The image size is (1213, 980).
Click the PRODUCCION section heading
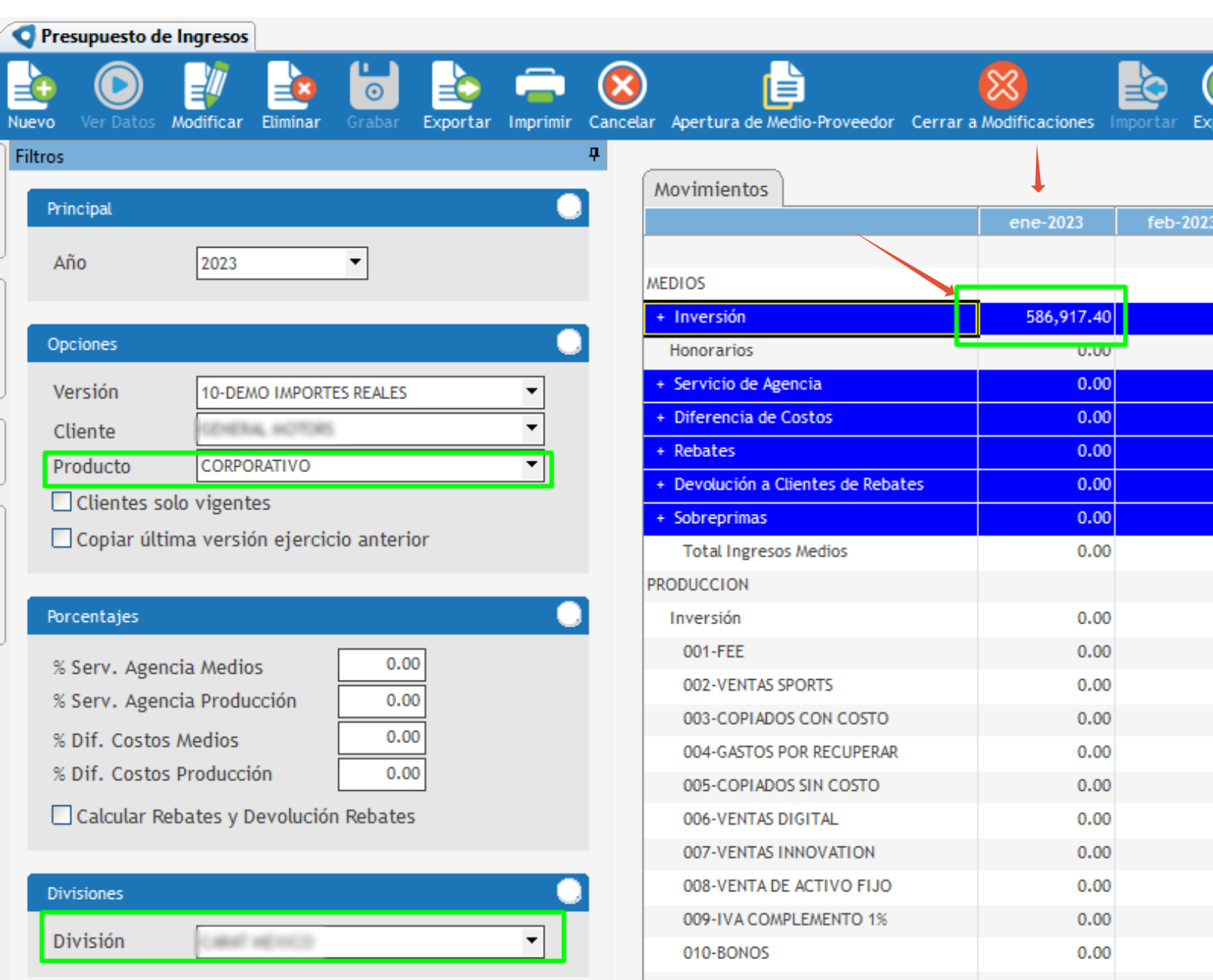click(698, 585)
